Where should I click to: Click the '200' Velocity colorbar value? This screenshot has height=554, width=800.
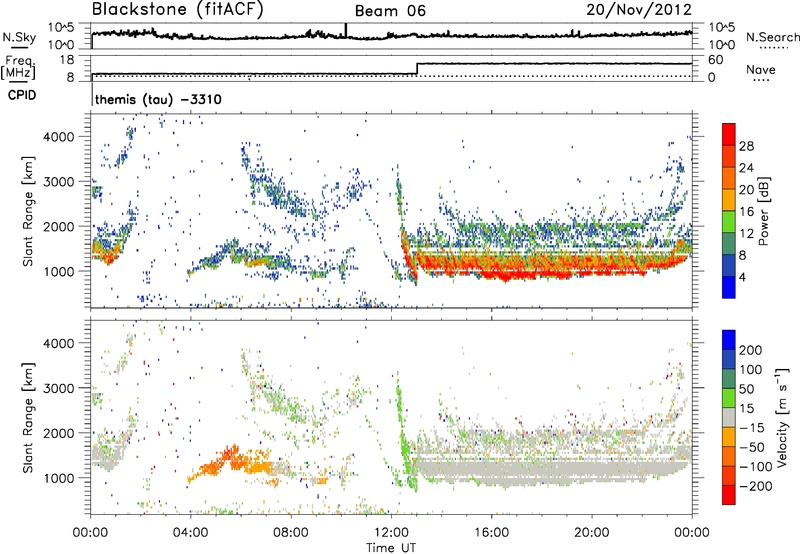(751, 350)
